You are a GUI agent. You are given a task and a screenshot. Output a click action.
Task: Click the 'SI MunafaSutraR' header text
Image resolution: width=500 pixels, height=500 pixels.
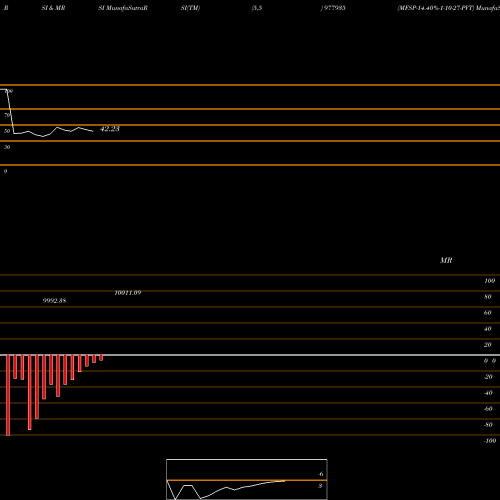coord(123,8)
